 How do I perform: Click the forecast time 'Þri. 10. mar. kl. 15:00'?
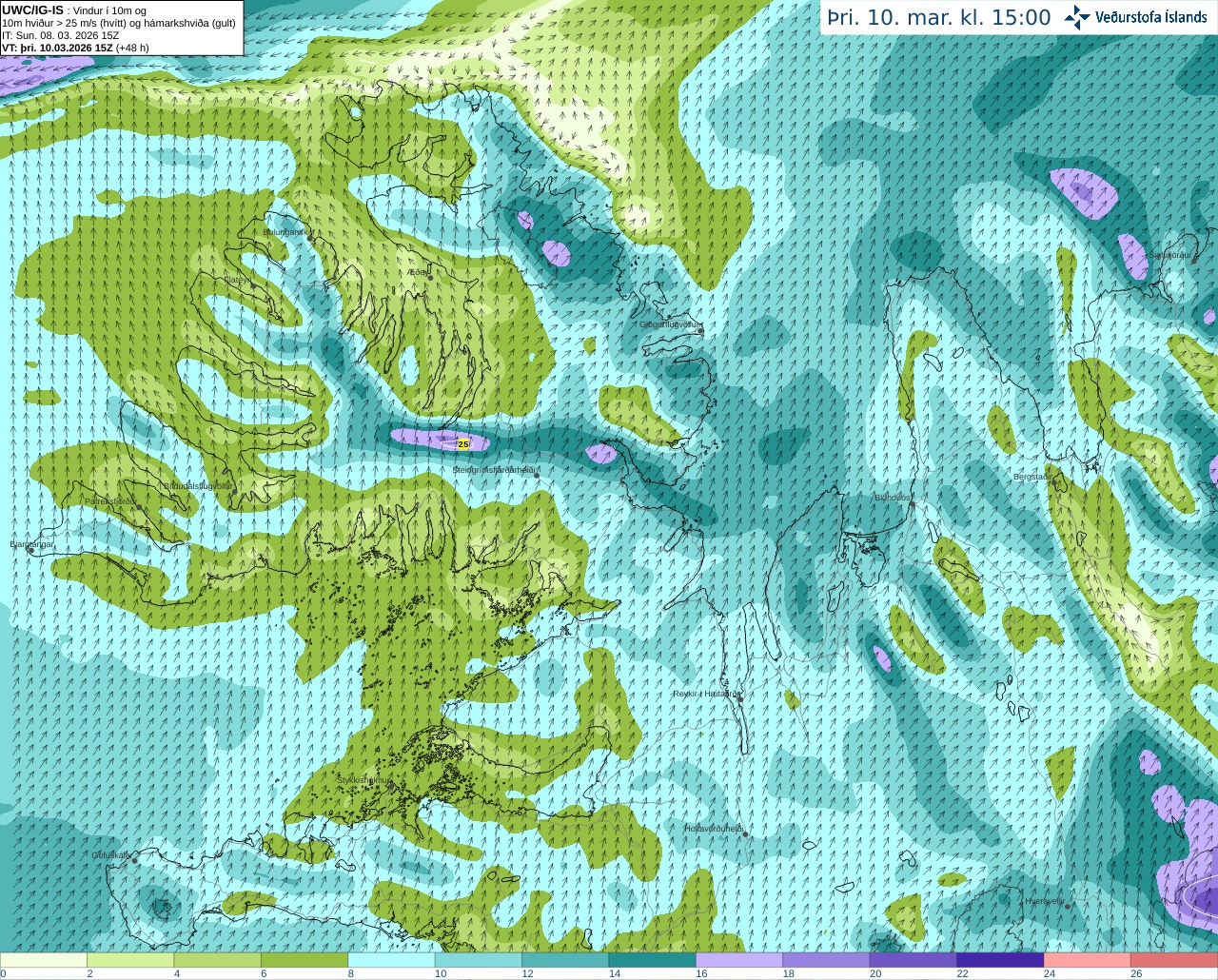click(x=939, y=17)
